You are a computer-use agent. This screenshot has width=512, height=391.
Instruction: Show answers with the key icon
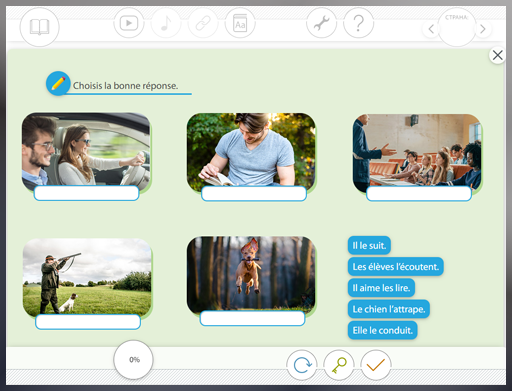point(339,365)
